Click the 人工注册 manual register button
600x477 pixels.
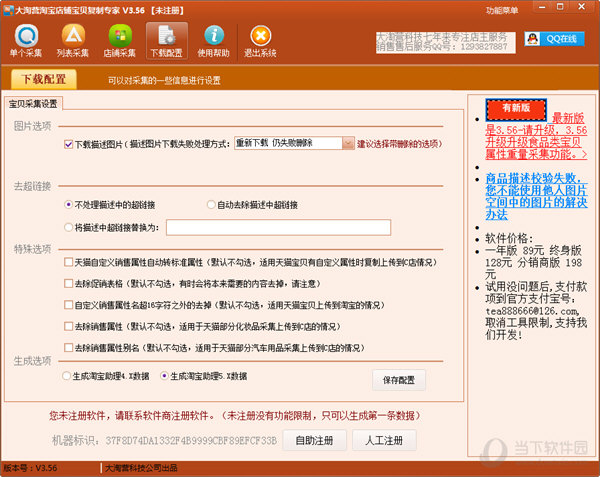pos(384,441)
